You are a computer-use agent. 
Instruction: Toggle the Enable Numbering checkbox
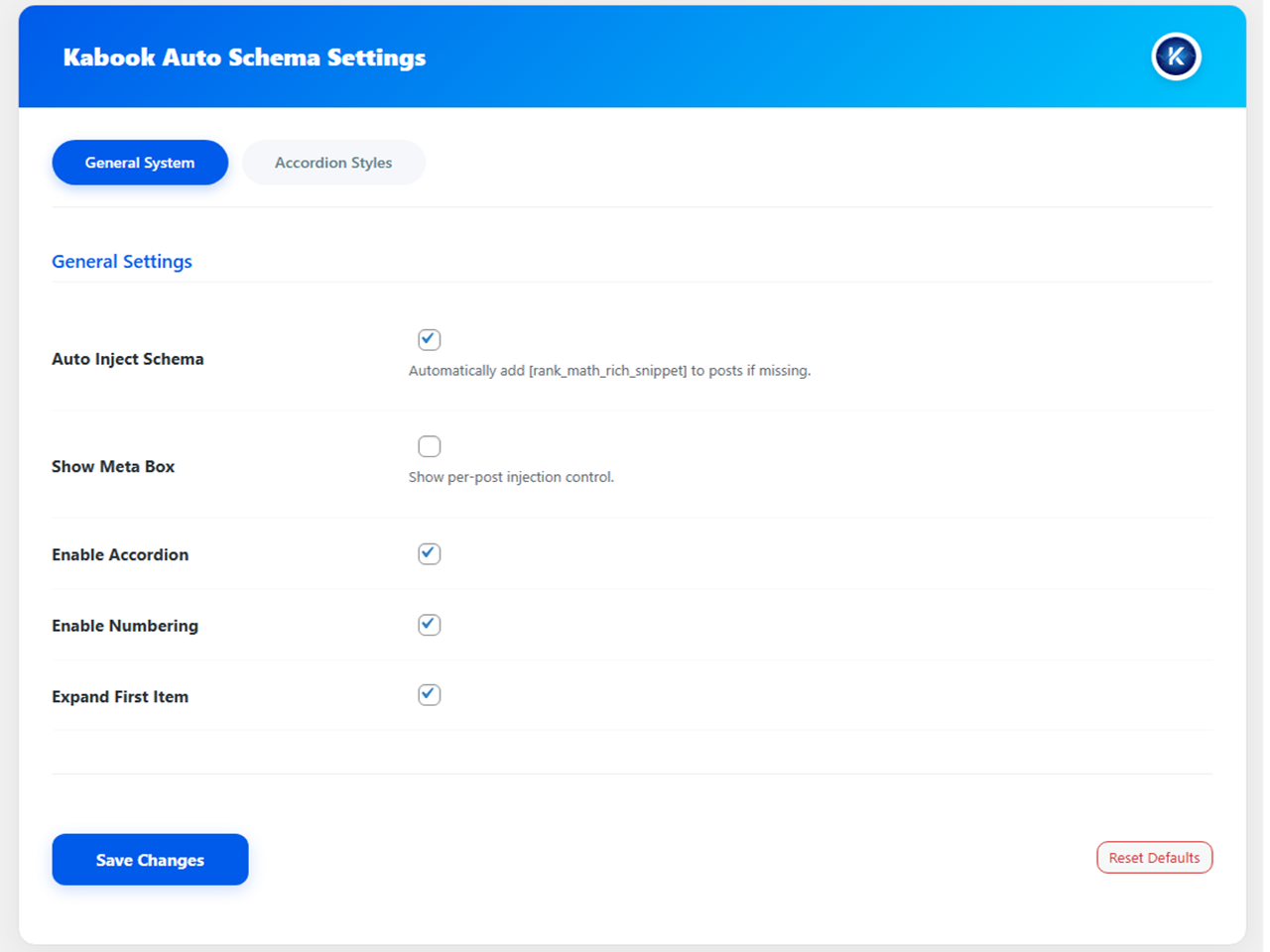[429, 625]
